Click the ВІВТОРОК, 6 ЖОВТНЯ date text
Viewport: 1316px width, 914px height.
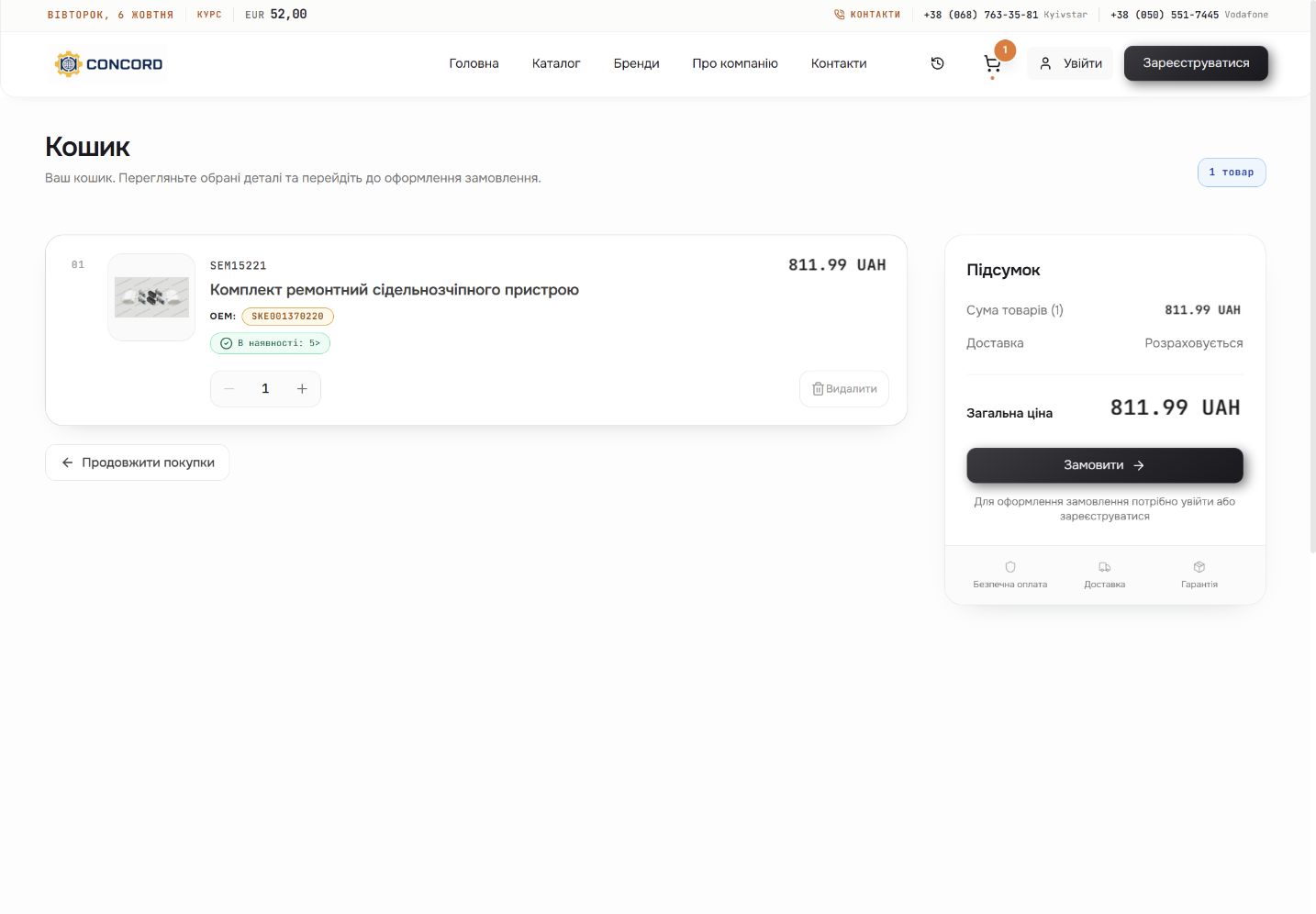(110, 15)
